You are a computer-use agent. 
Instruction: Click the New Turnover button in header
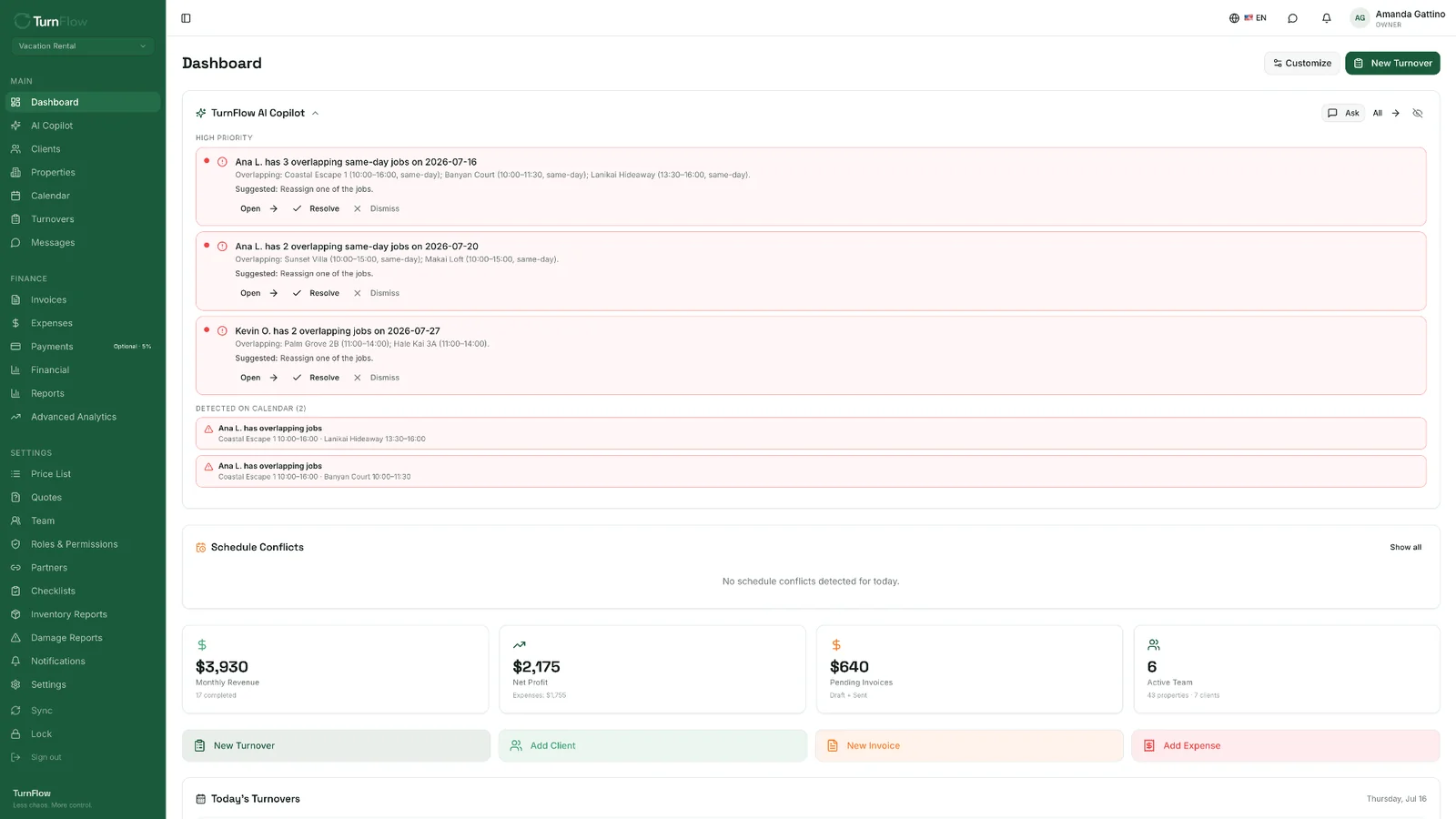click(x=1392, y=63)
